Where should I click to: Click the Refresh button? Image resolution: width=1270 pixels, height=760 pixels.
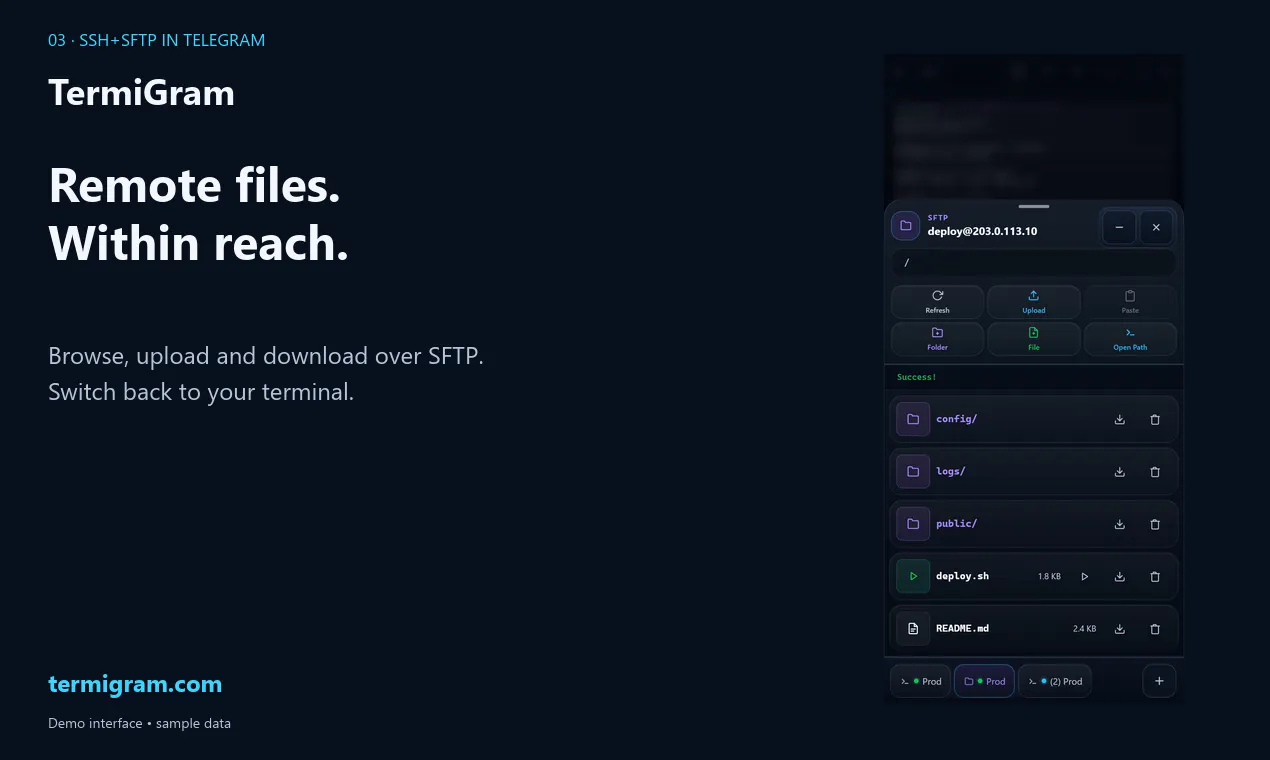click(x=937, y=302)
